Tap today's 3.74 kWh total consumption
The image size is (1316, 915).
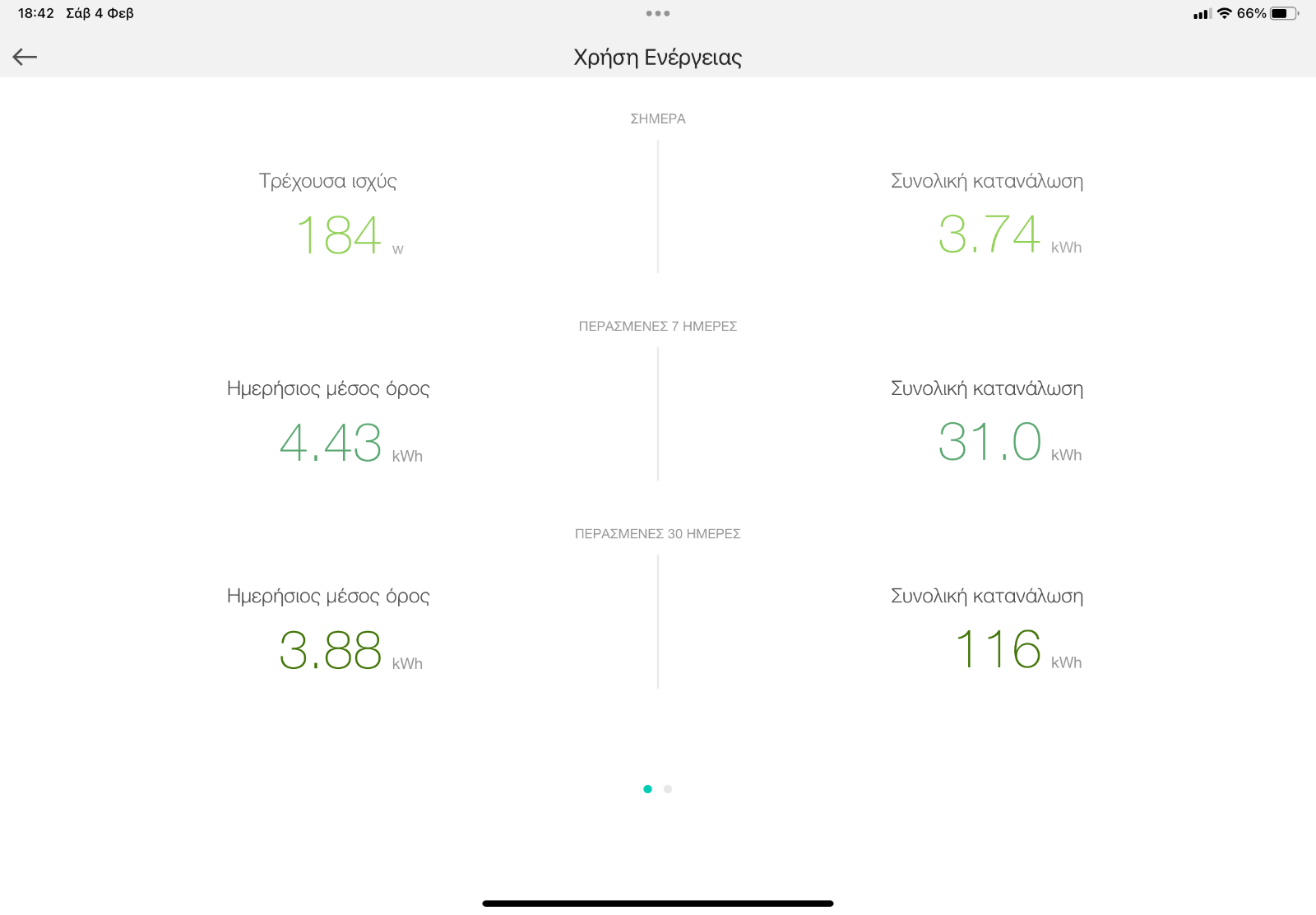pyautogui.click(x=1009, y=235)
